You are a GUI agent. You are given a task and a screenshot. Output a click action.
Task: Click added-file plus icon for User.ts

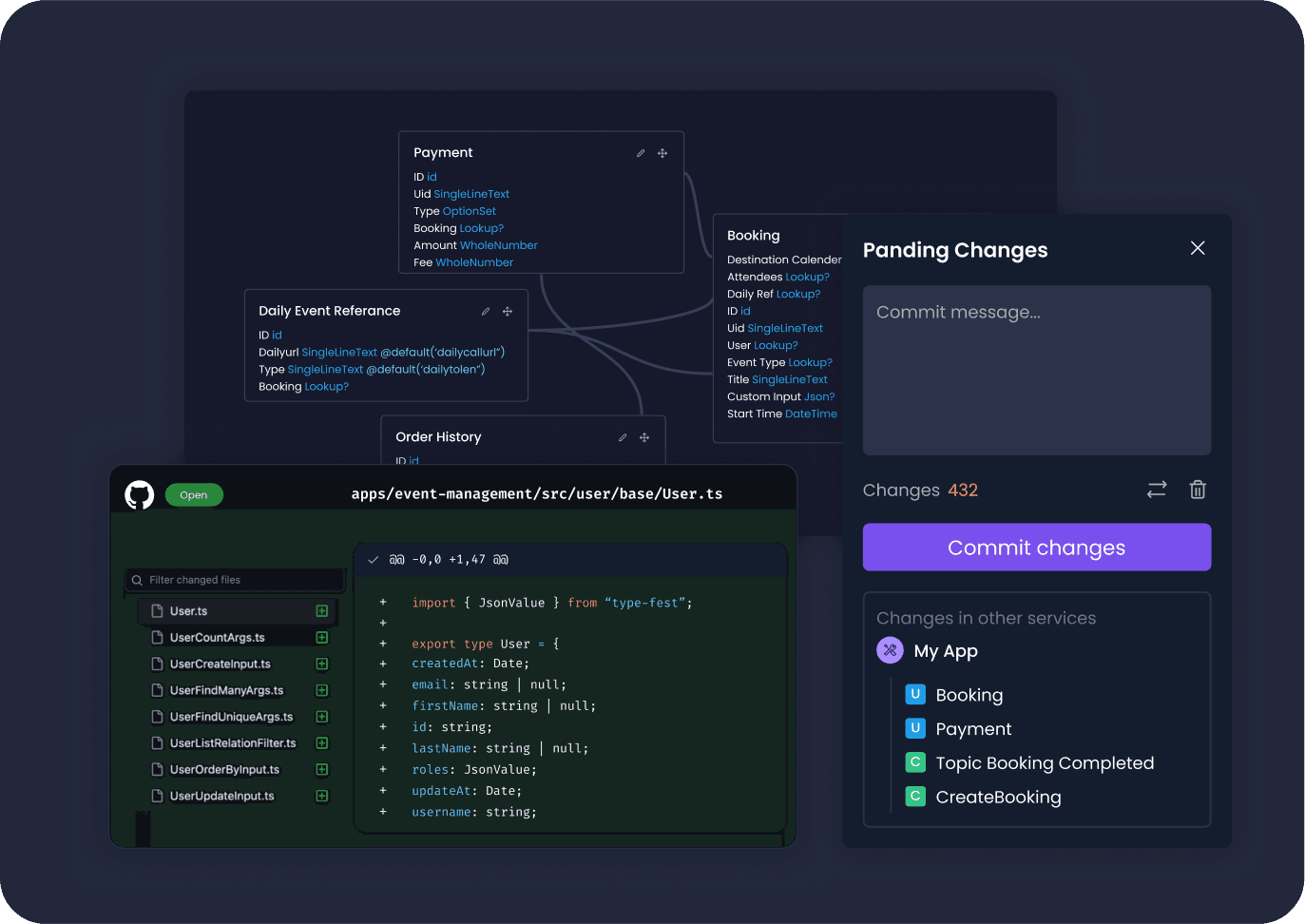coord(322,611)
